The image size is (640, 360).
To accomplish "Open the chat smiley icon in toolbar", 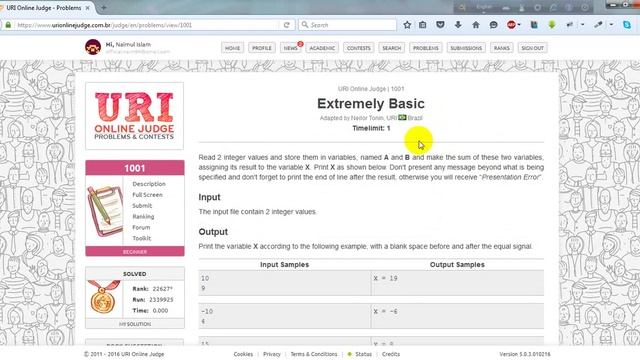I will click(x=493, y=25).
